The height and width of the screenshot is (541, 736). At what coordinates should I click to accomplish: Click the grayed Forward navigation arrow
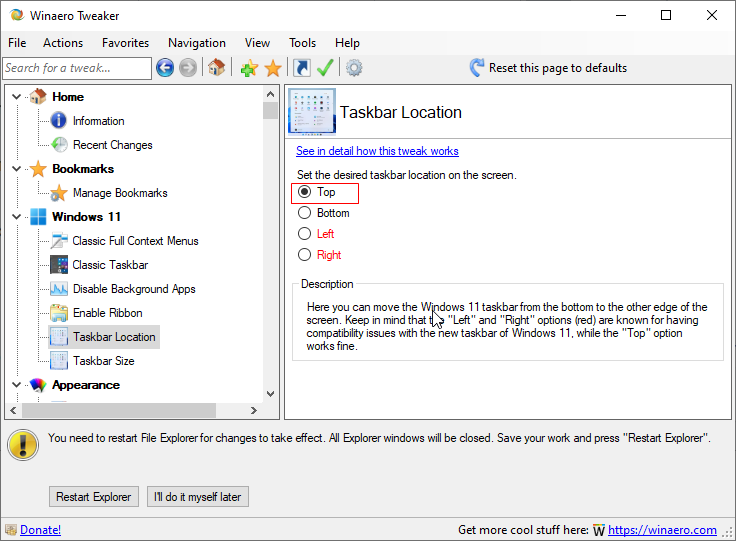click(x=188, y=68)
